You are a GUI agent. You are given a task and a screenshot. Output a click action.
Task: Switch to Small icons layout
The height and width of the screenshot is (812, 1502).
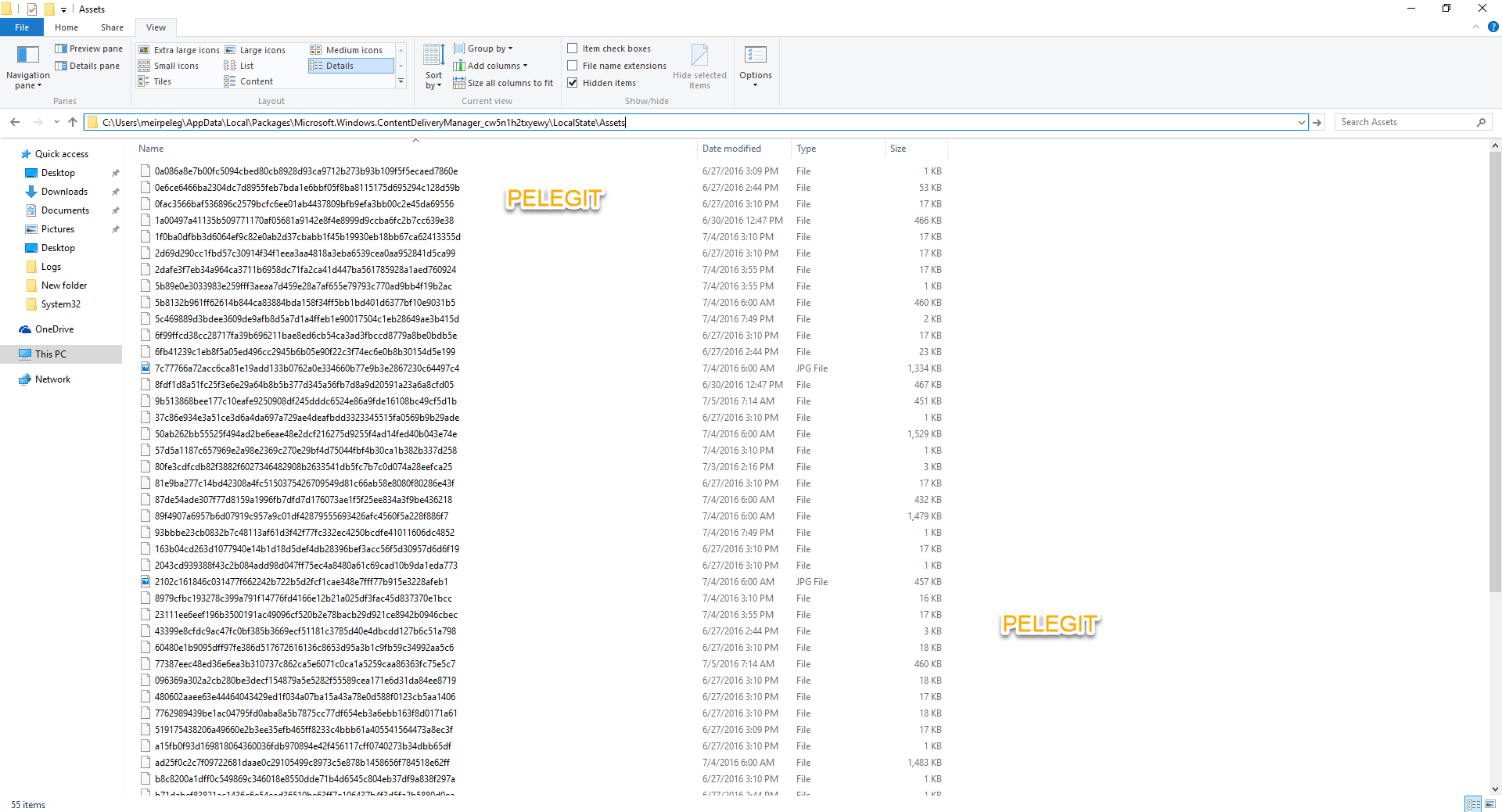coord(169,66)
